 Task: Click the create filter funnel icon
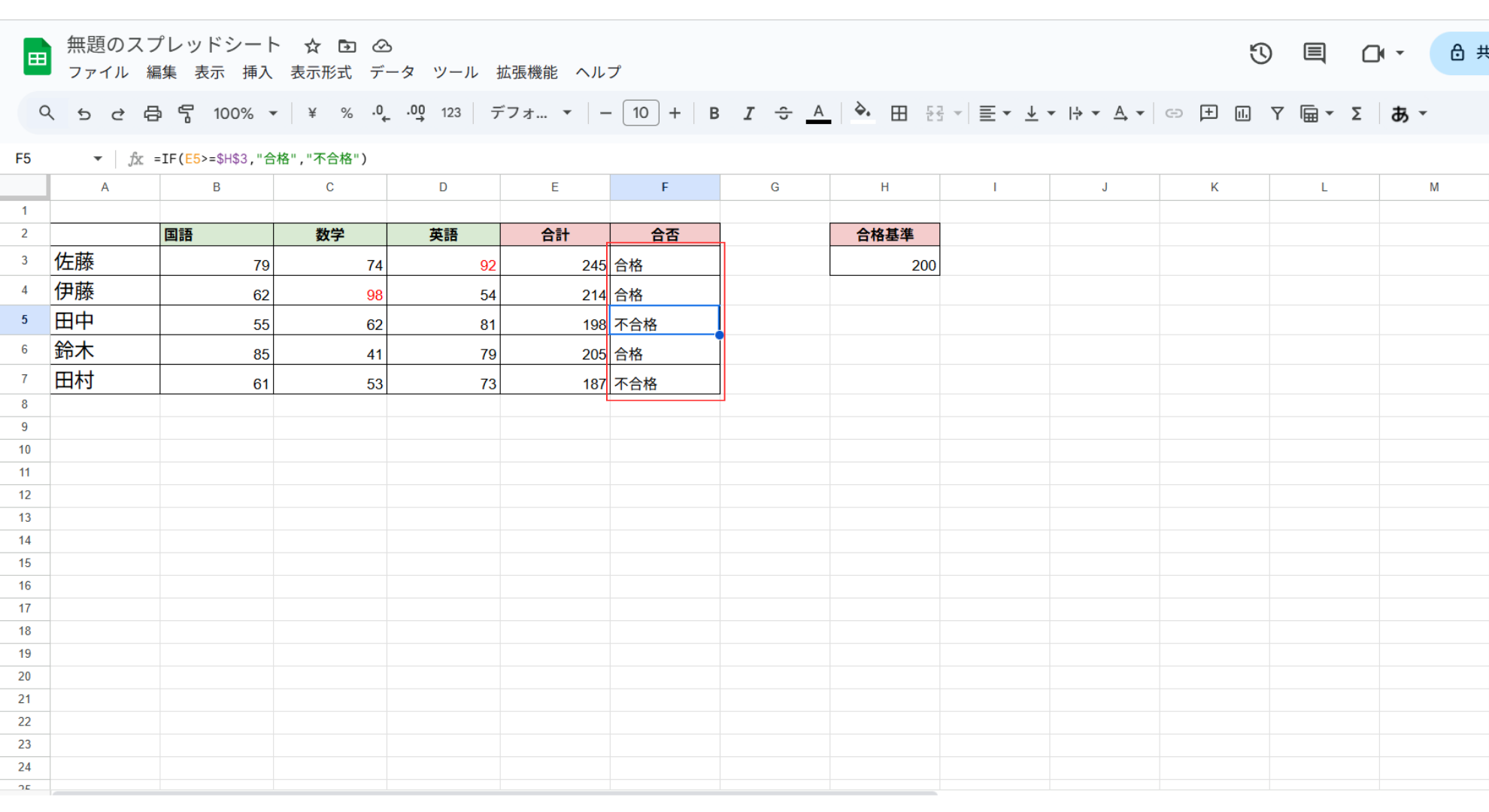pyautogui.click(x=1277, y=114)
